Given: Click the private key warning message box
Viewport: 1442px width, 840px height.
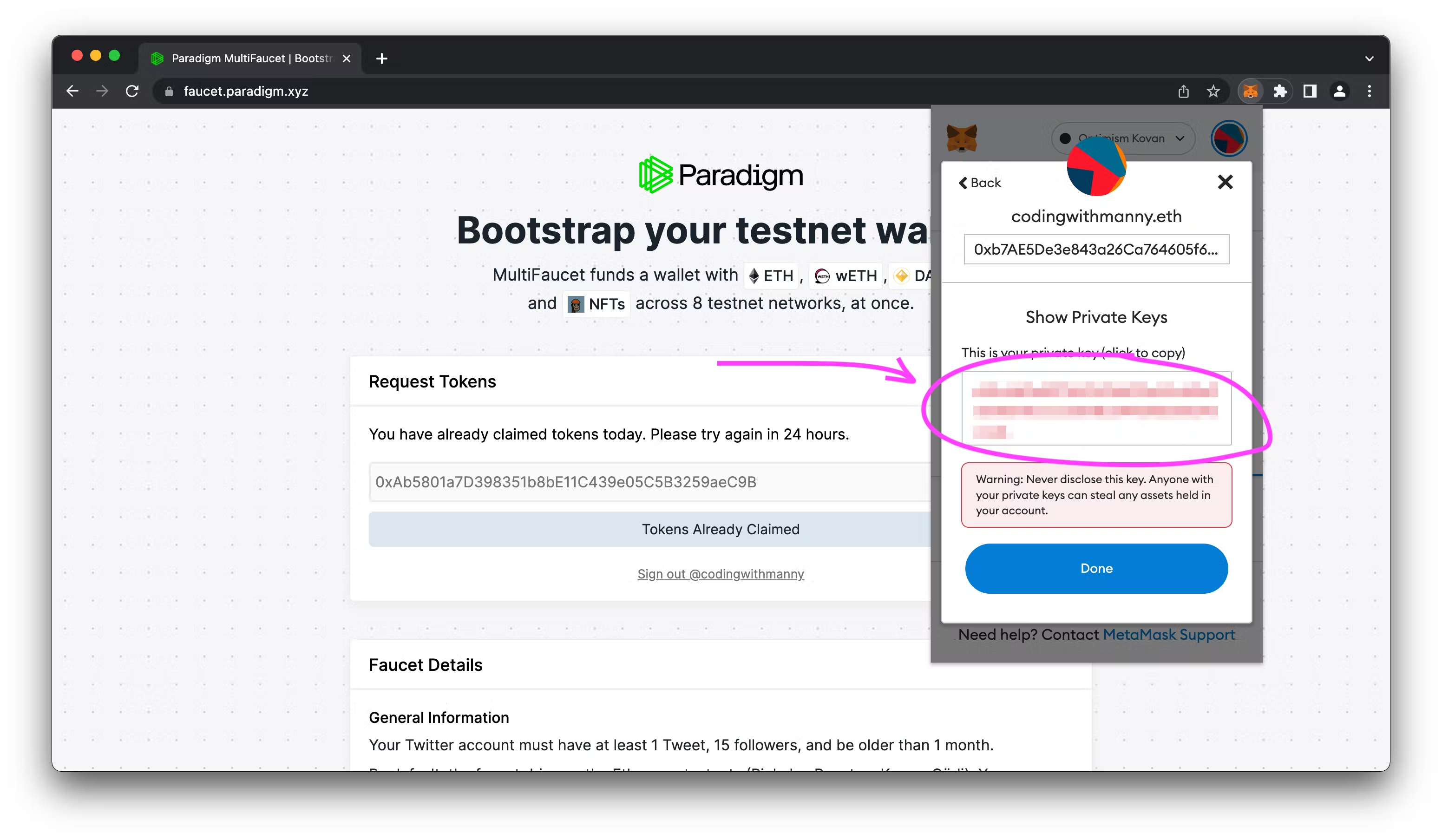Looking at the screenshot, I should pos(1096,495).
